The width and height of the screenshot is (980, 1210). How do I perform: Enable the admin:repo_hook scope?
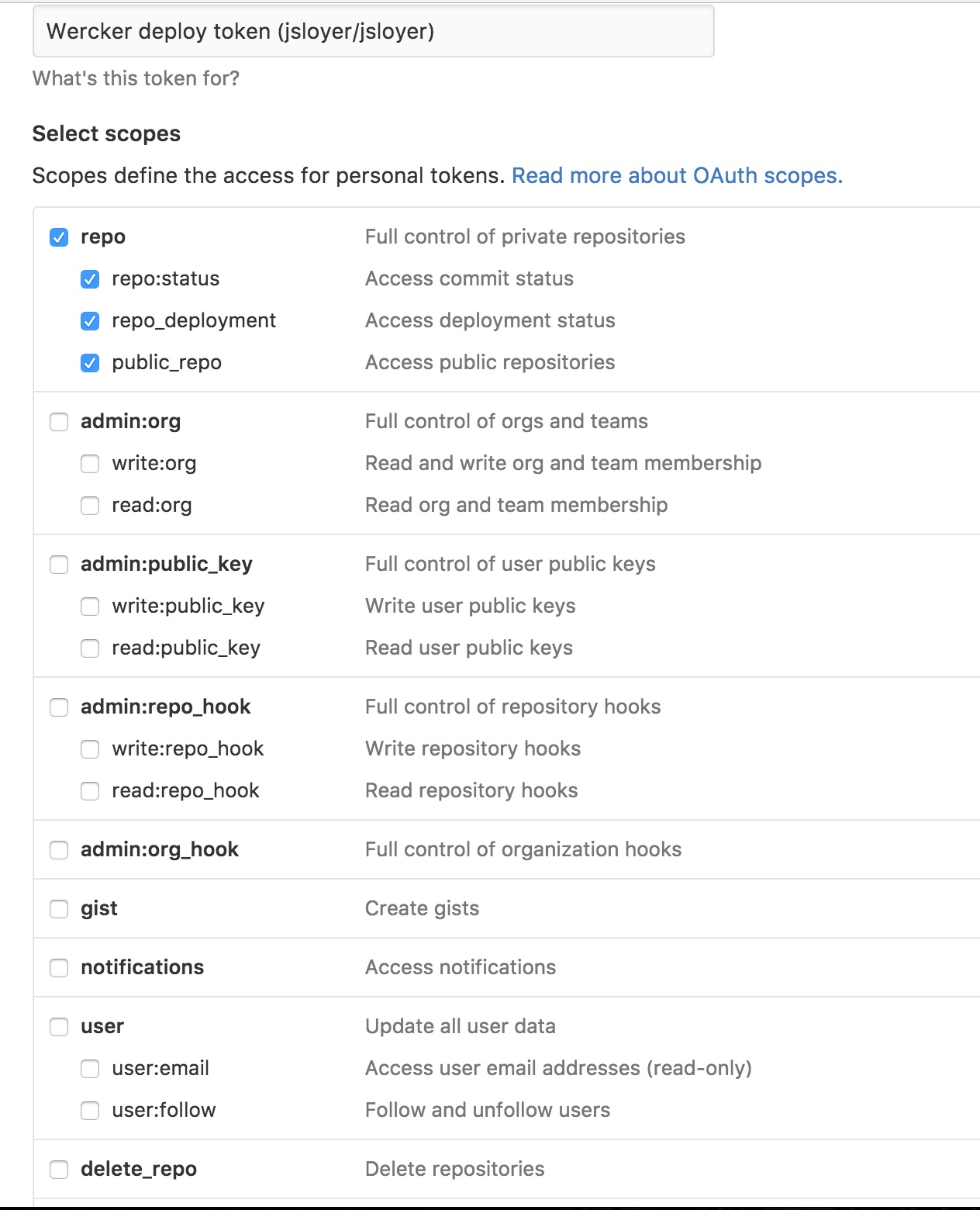(59, 707)
